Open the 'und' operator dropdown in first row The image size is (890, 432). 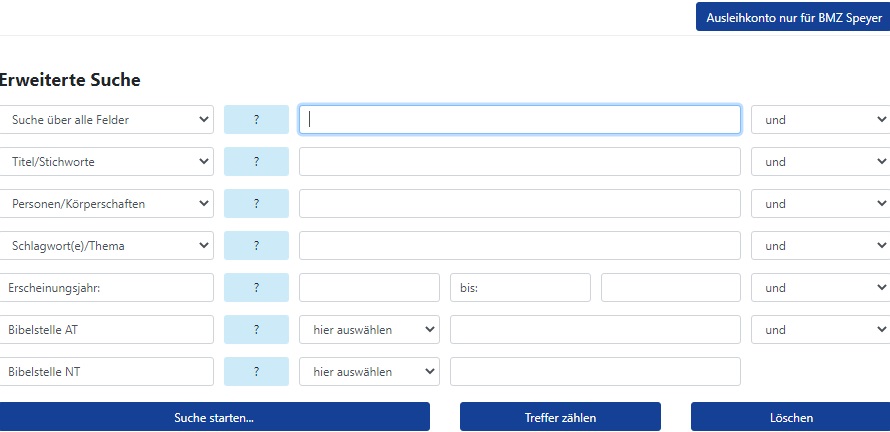[821, 120]
